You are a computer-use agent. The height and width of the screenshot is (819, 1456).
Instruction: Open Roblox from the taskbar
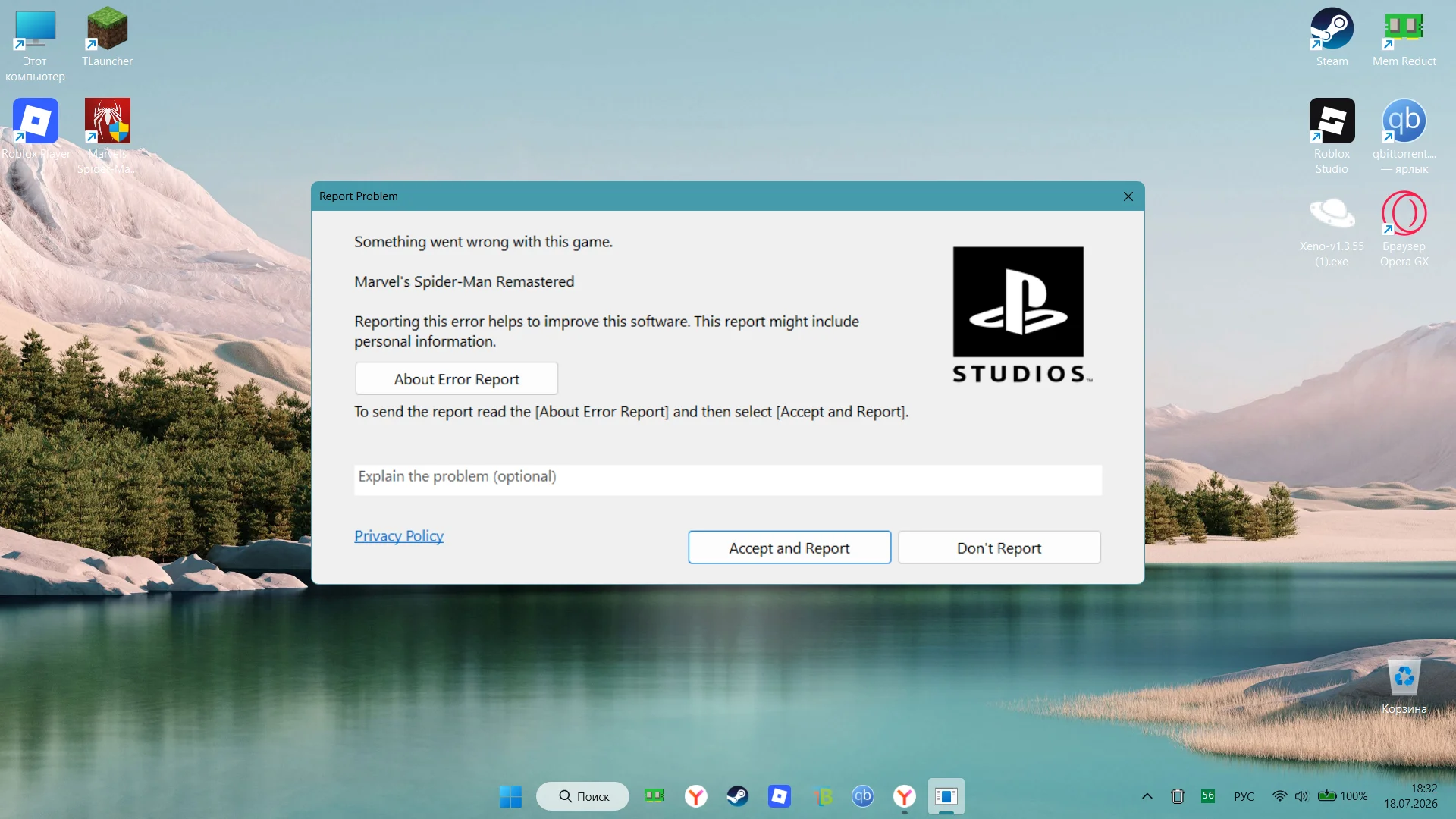780,796
